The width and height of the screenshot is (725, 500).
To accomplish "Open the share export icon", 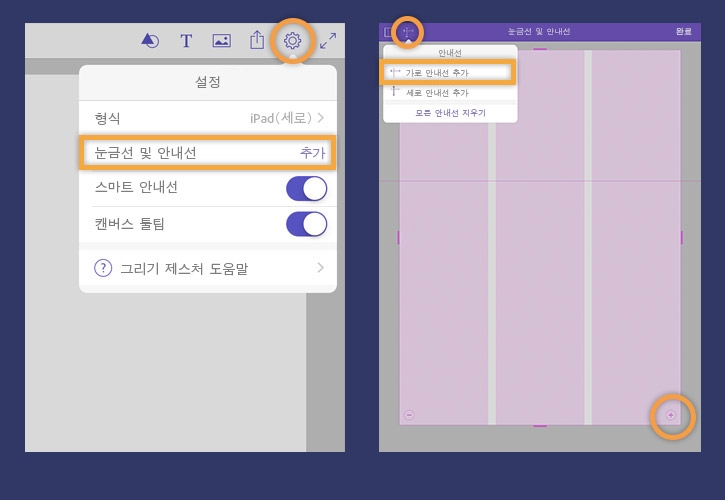I will click(x=257, y=40).
